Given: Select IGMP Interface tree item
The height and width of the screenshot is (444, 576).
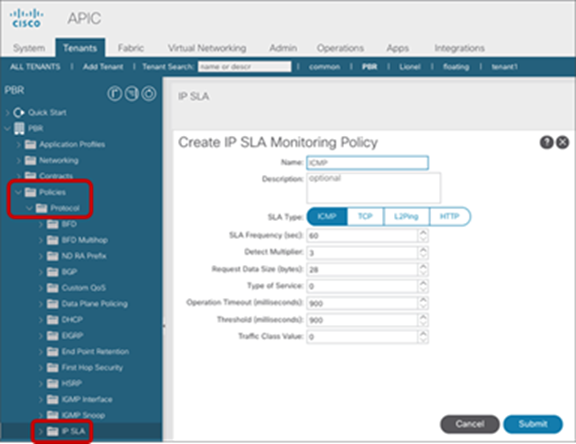Looking at the screenshot, I should [x=87, y=399].
